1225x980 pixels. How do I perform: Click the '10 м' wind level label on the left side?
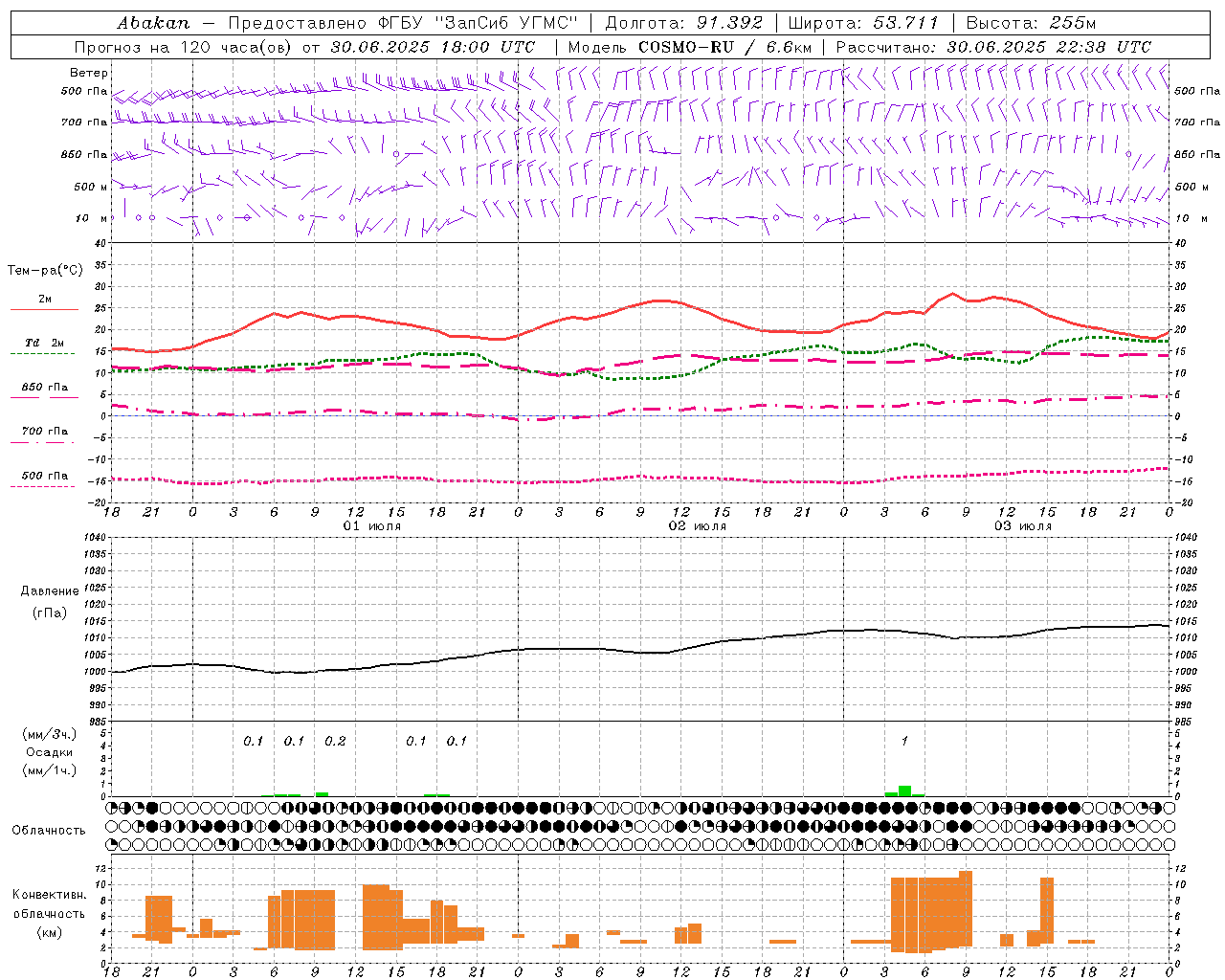[93, 218]
